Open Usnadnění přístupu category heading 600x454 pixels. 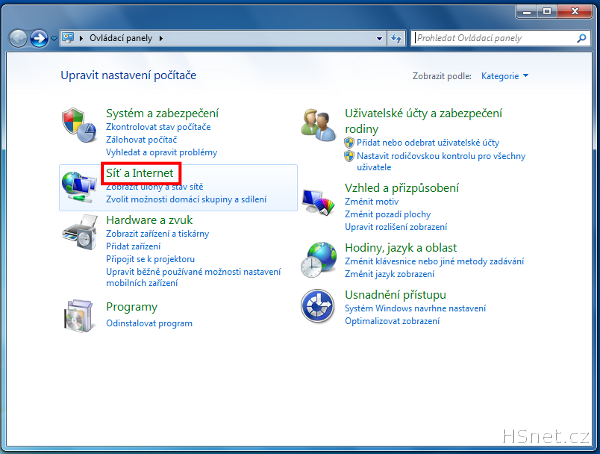[395, 295]
